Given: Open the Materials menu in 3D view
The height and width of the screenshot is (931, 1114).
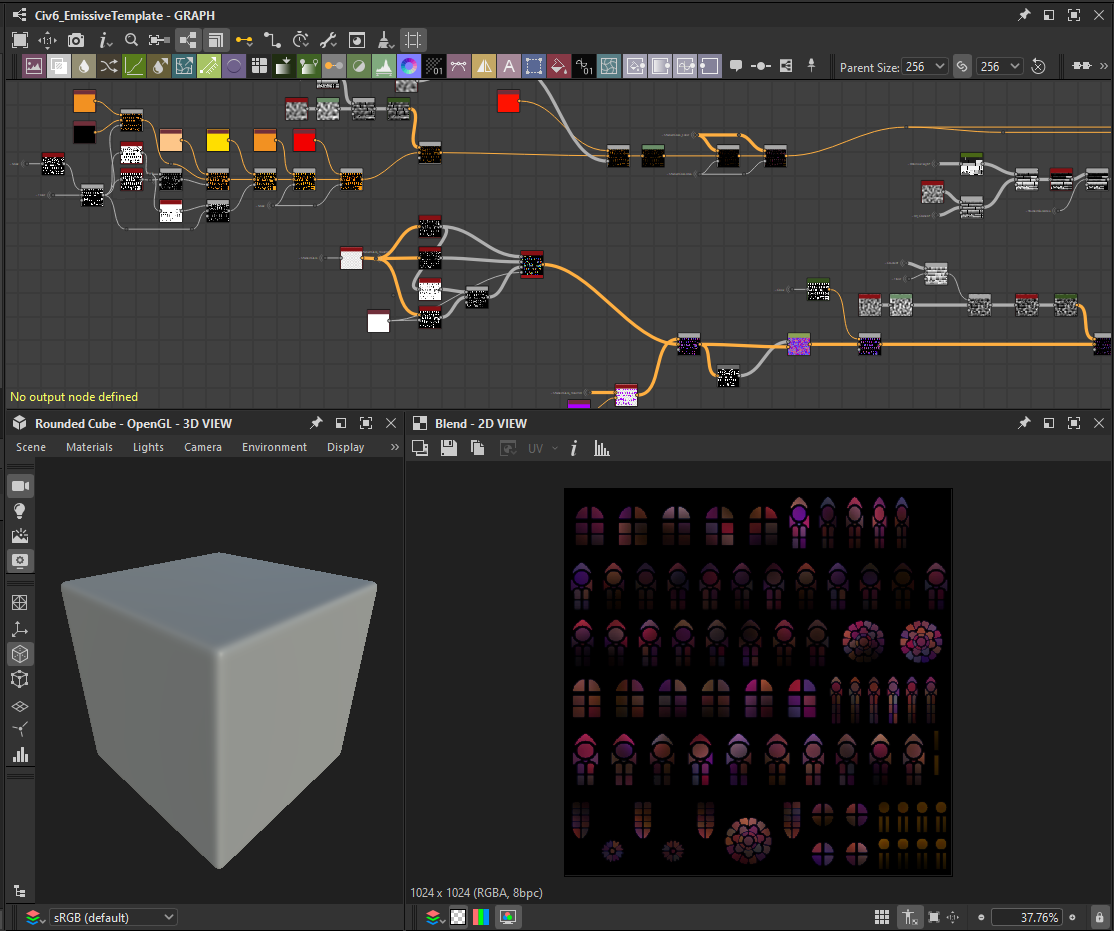Looking at the screenshot, I should pyautogui.click(x=90, y=447).
